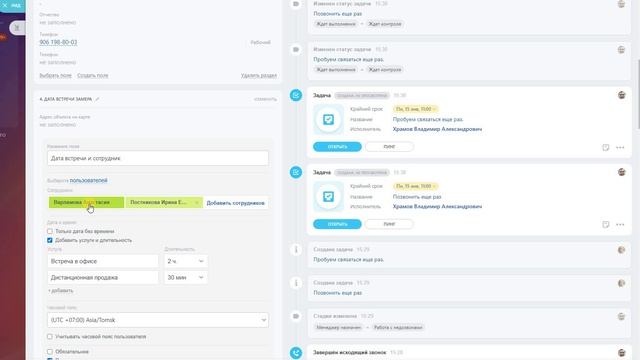The width and height of the screenshot is (640, 360).
Task: Click timeline task badge beside 'Пробуем связаться еще раз' card
Action: (296, 95)
